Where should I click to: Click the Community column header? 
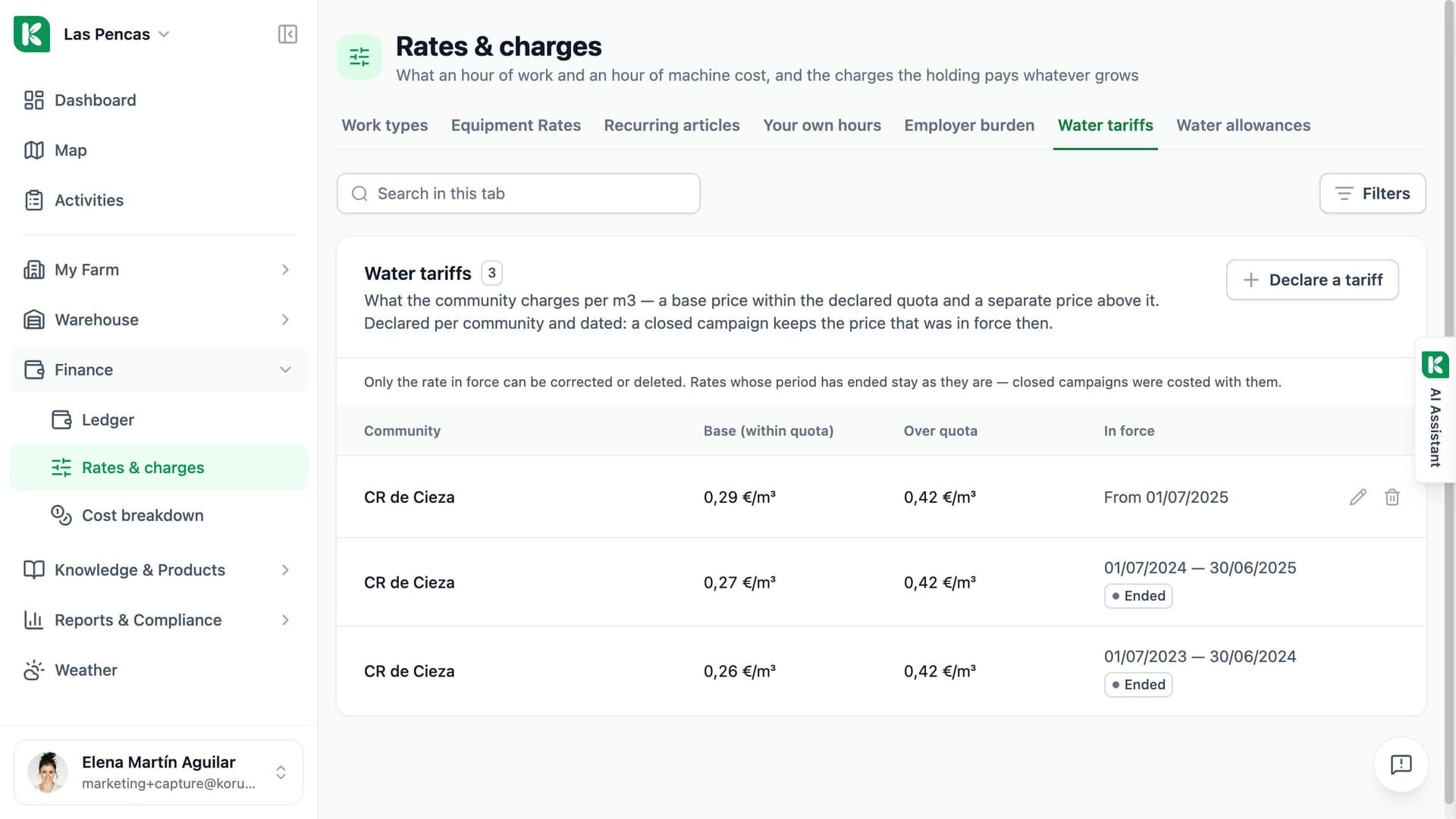(x=402, y=431)
